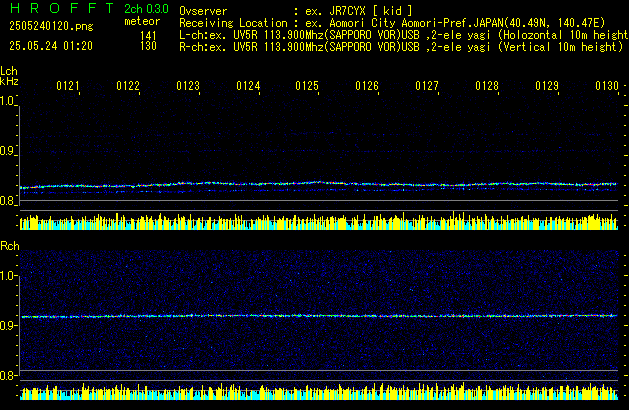Click time marker 0126
Screen dimensions: 629x410
click(367, 86)
